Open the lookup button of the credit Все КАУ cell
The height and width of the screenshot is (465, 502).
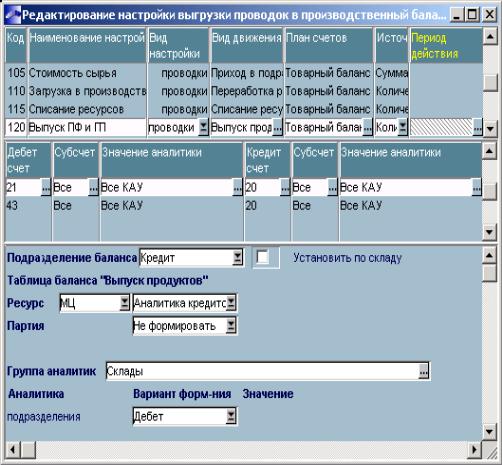tap(477, 188)
